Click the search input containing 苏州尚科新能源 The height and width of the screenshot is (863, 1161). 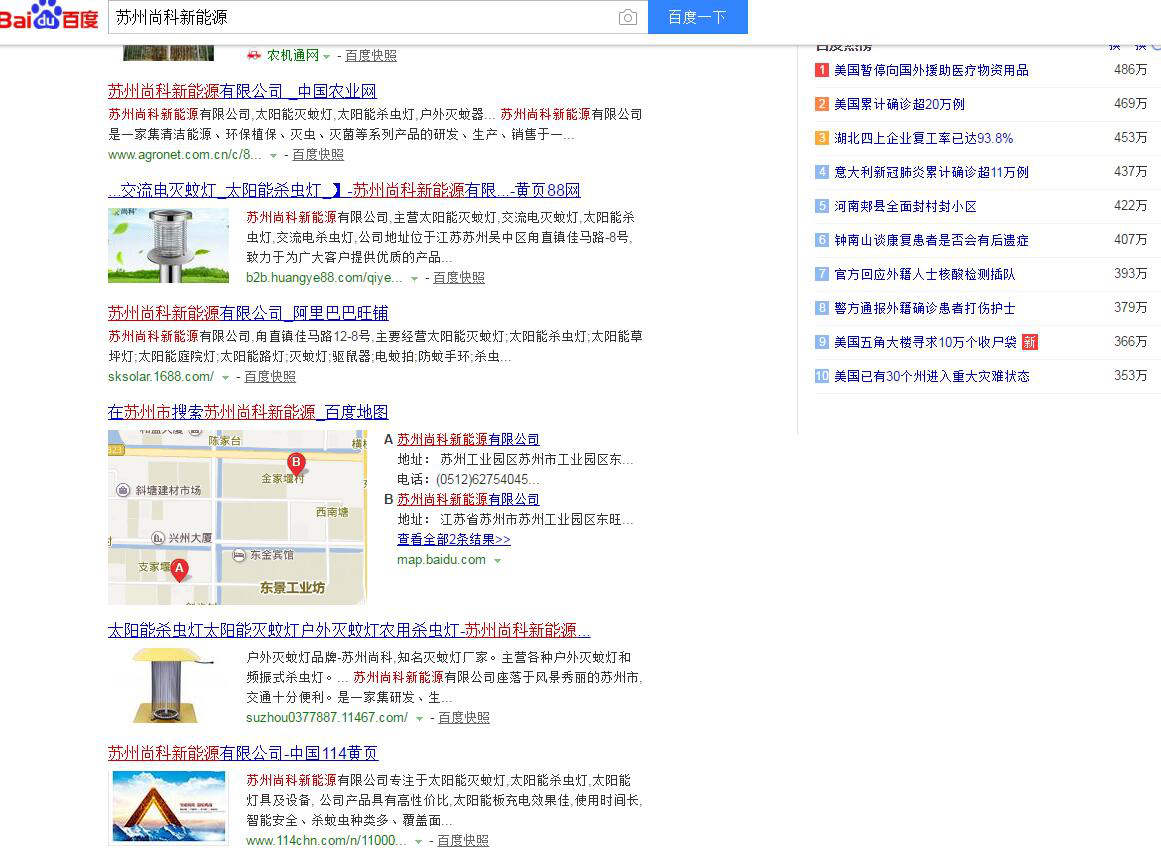coord(360,17)
